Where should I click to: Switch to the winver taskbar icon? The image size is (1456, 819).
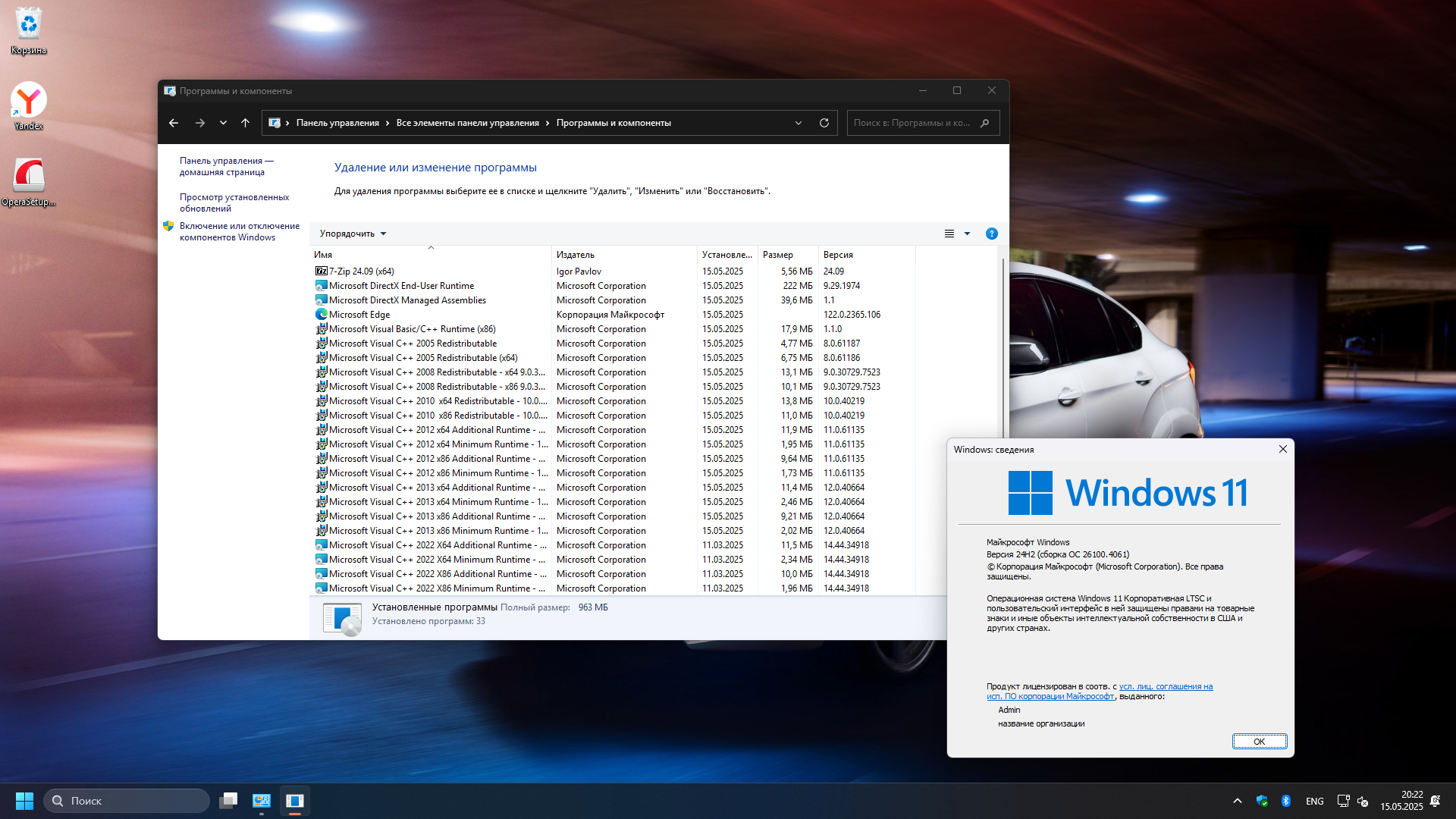pyautogui.click(x=295, y=801)
